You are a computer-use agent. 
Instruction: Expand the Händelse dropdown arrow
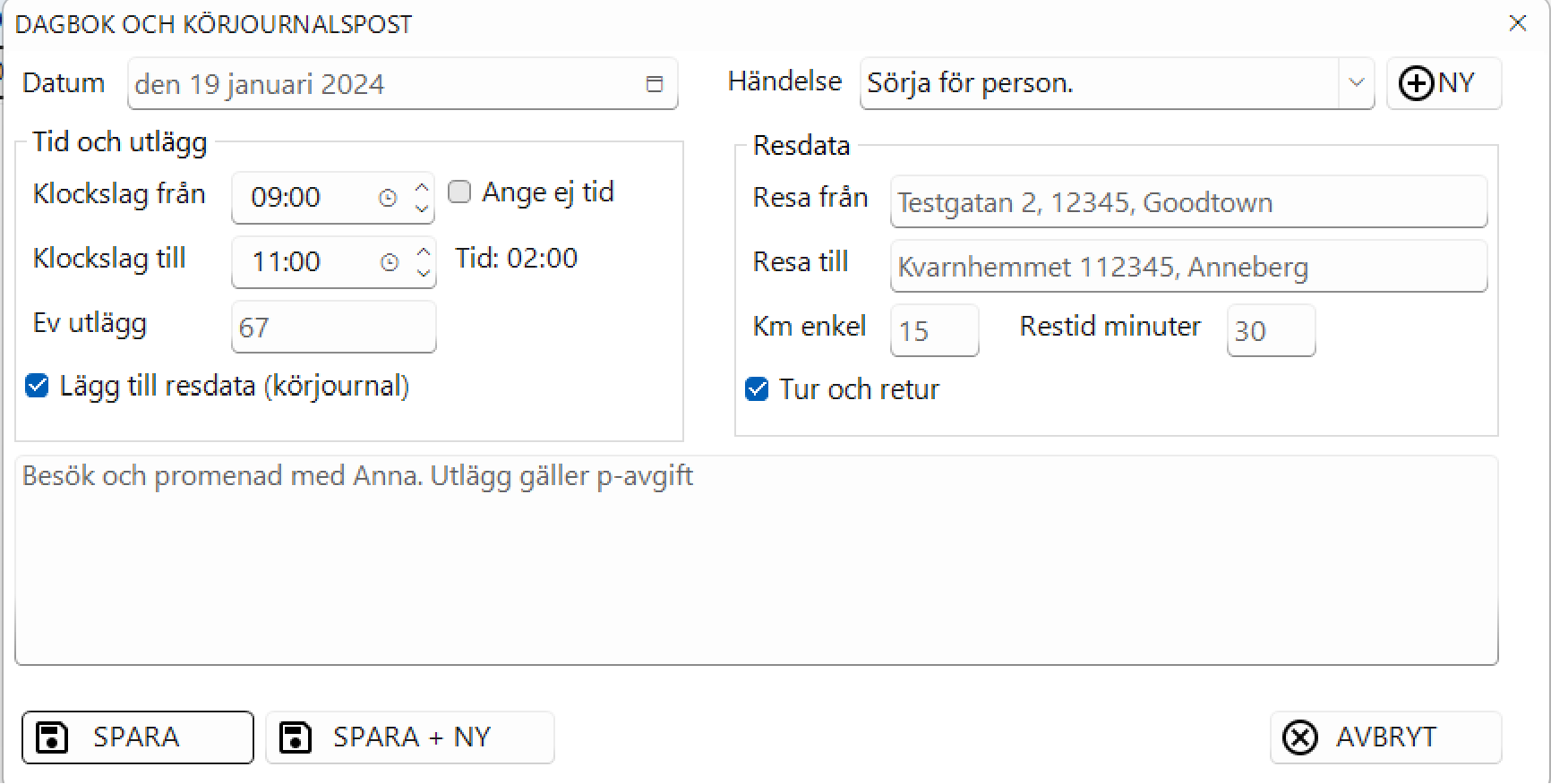pyautogui.click(x=1356, y=83)
